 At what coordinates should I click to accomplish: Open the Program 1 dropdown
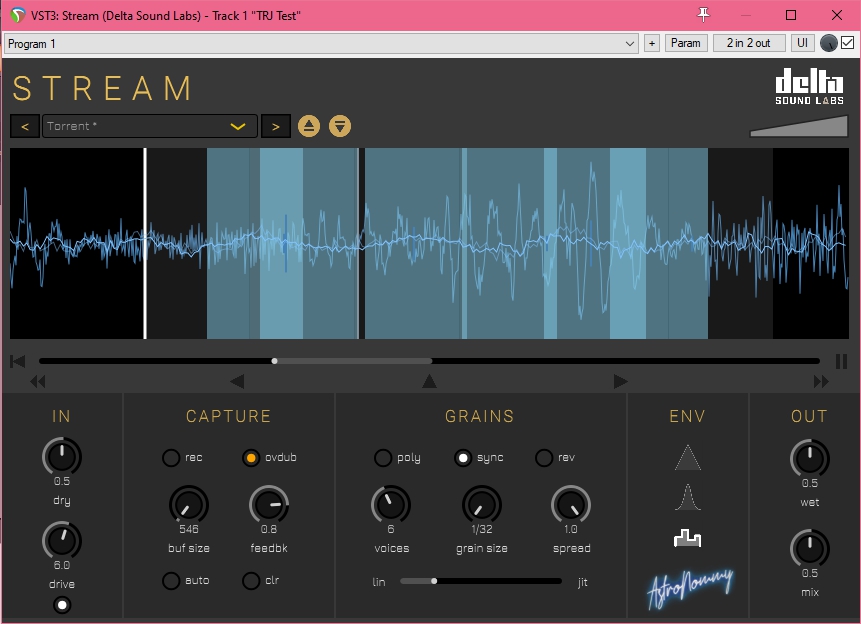pyautogui.click(x=321, y=43)
